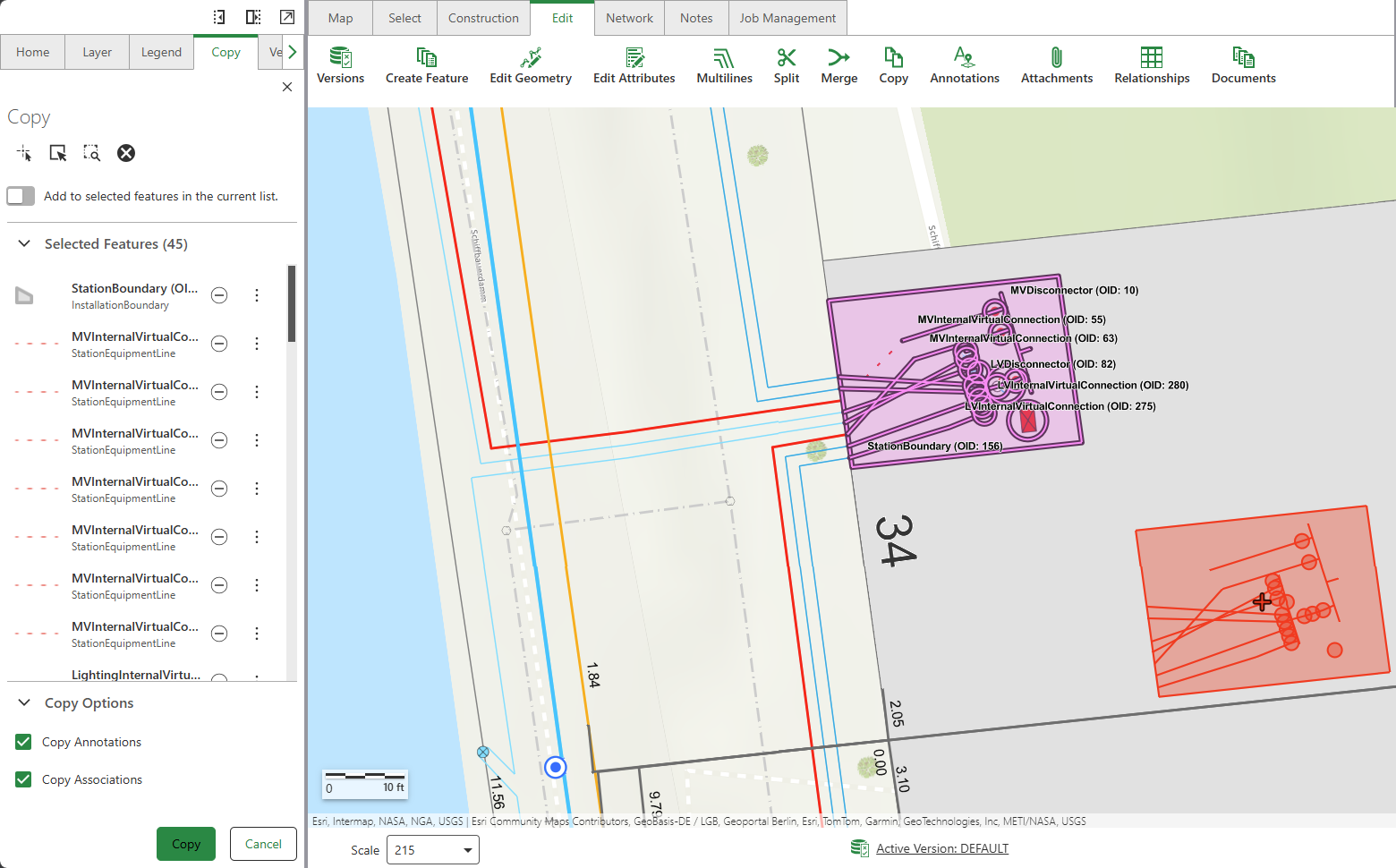
Task: Switch to the Layer panel tab
Action: [97, 52]
